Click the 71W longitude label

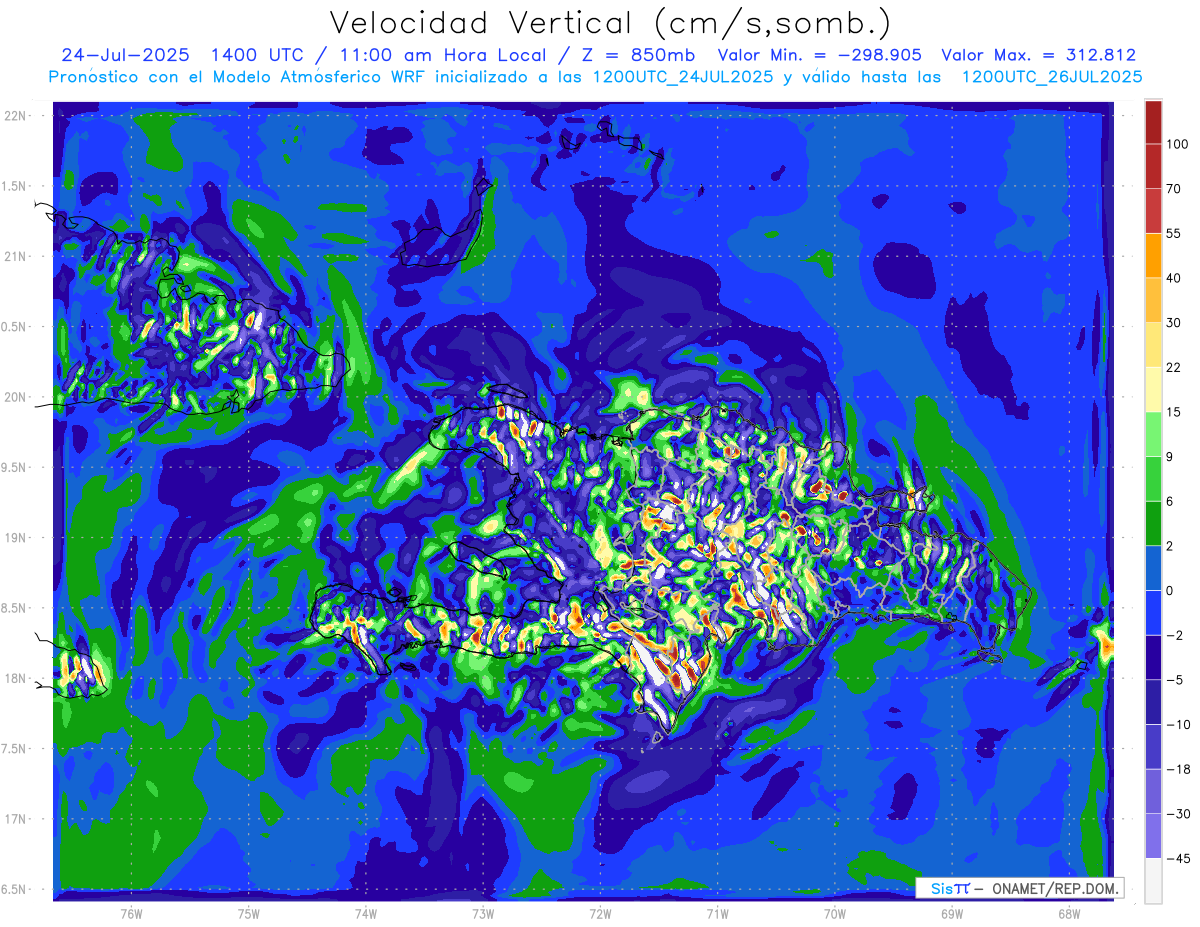point(717,914)
